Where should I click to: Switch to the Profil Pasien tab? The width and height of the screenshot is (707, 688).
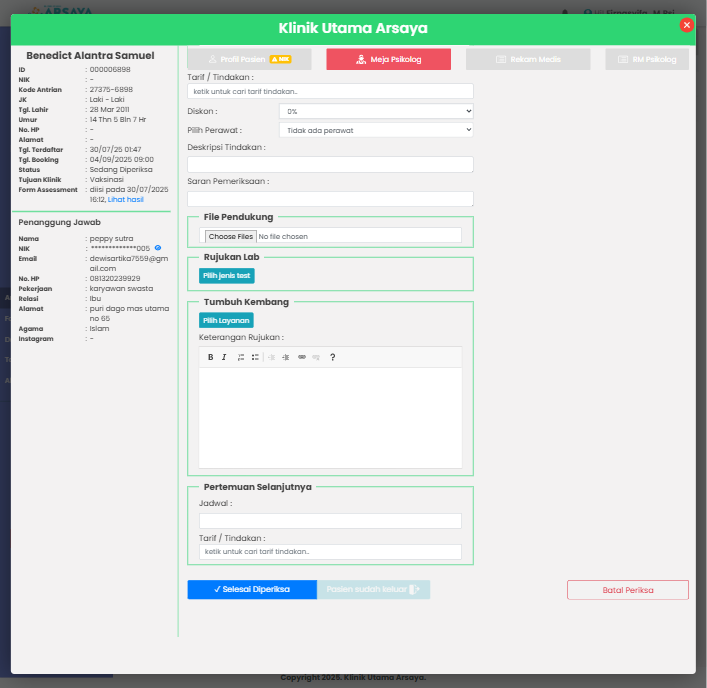point(249,59)
